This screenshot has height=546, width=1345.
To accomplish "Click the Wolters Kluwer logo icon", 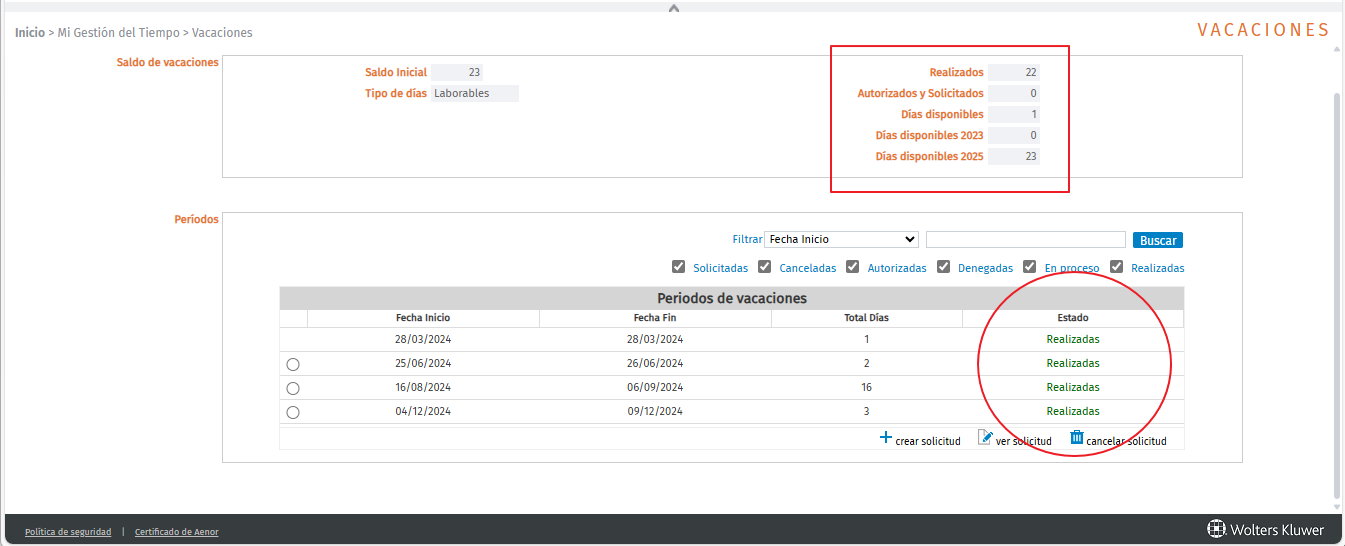I will pyautogui.click(x=1216, y=529).
